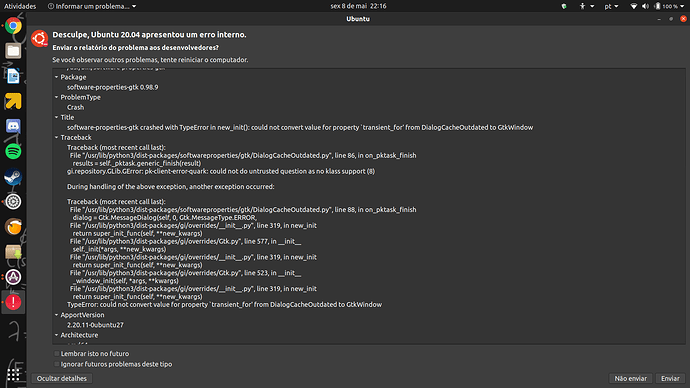690x388 pixels.
Task: Collapse the Title section
Action: pyautogui.click(x=56, y=117)
